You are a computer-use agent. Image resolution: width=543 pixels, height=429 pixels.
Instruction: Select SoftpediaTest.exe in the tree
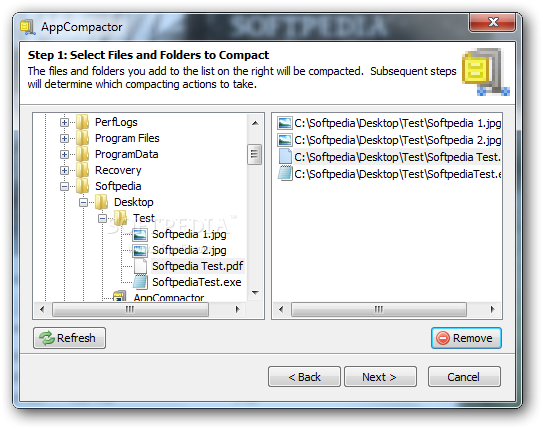pyautogui.click(x=197, y=282)
